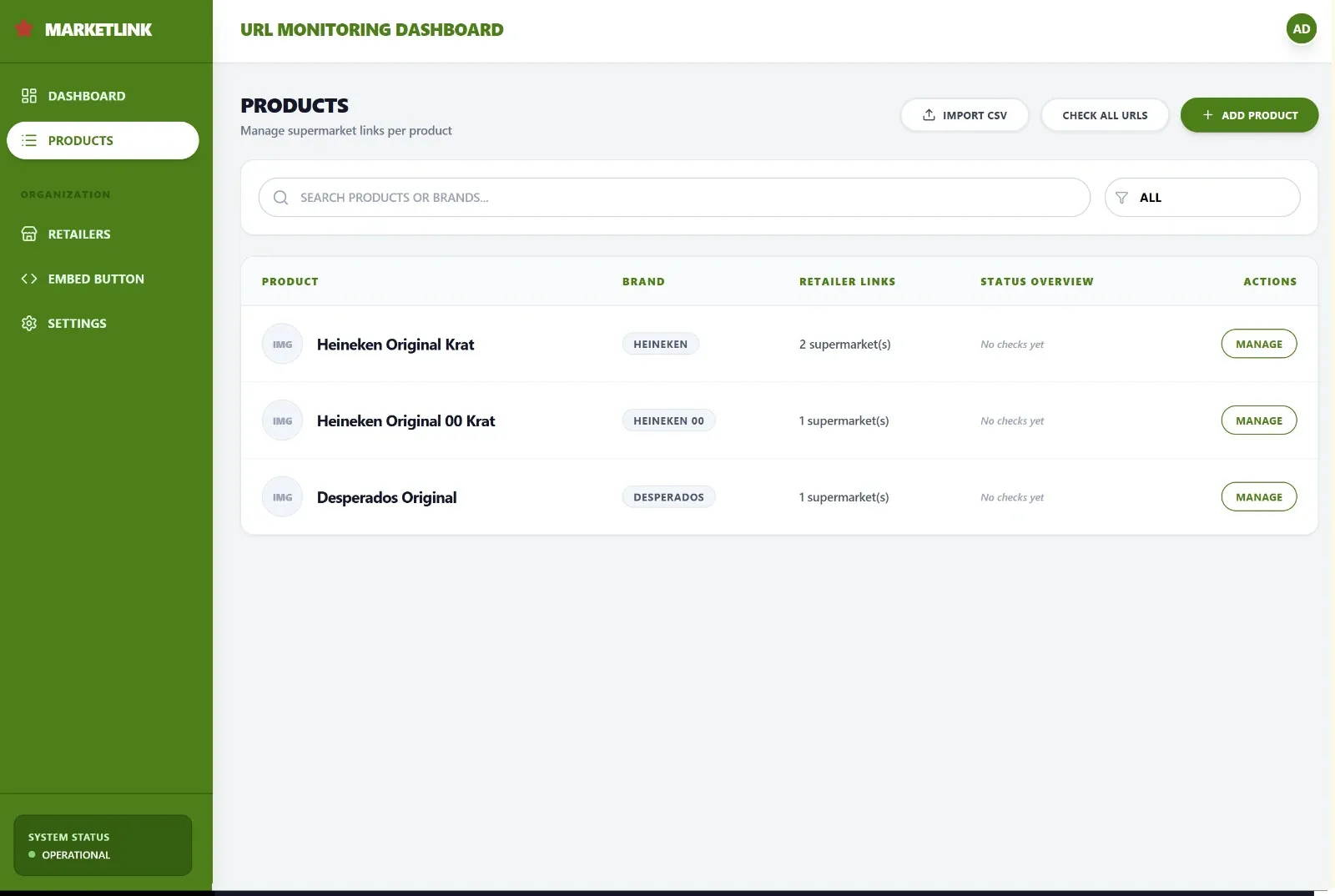
Task: Open the AD user avatar
Action: (1302, 29)
